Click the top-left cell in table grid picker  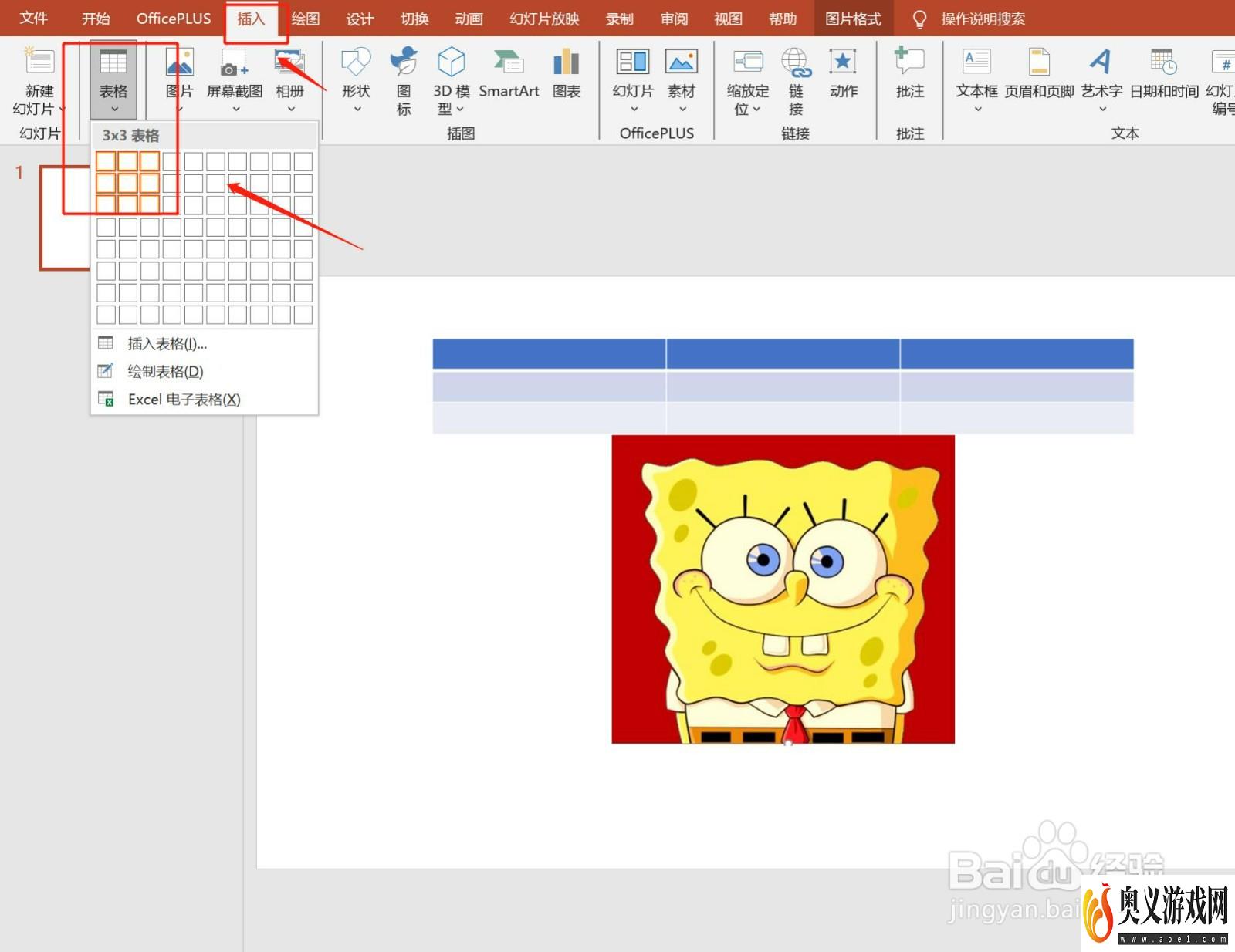(106, 160)
